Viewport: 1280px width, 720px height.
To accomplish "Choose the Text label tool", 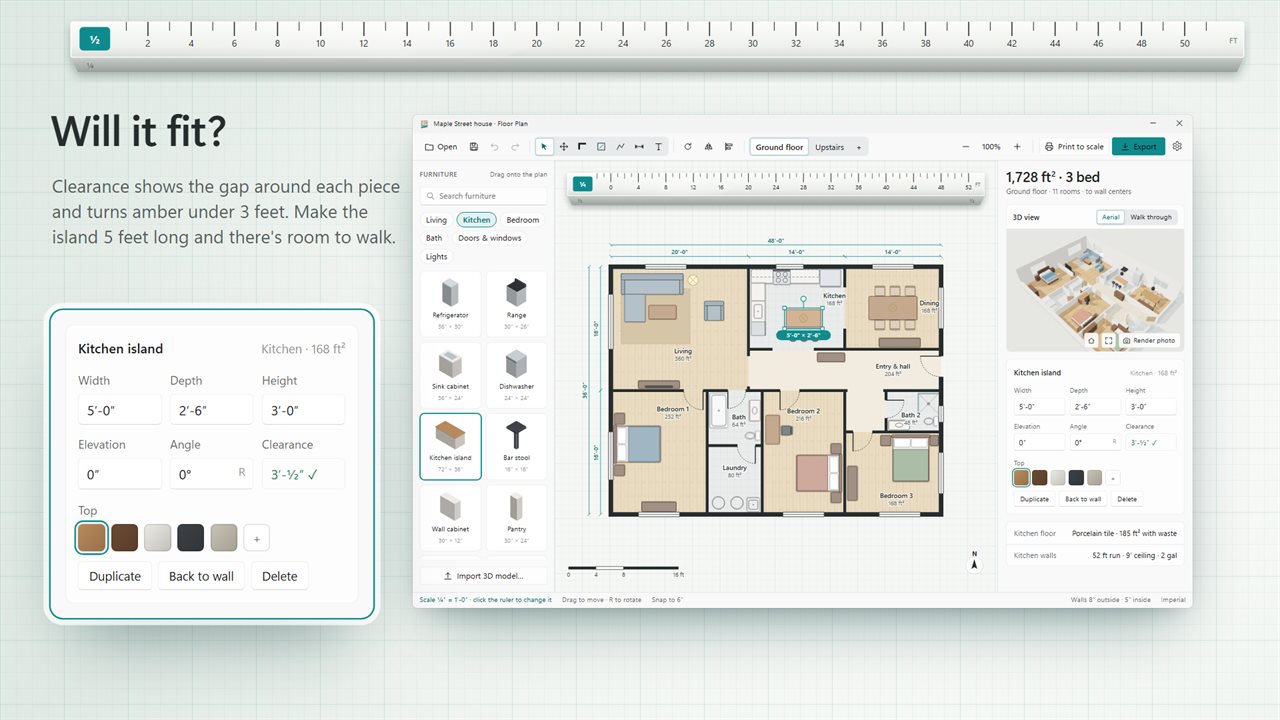I will click(658, 147).
